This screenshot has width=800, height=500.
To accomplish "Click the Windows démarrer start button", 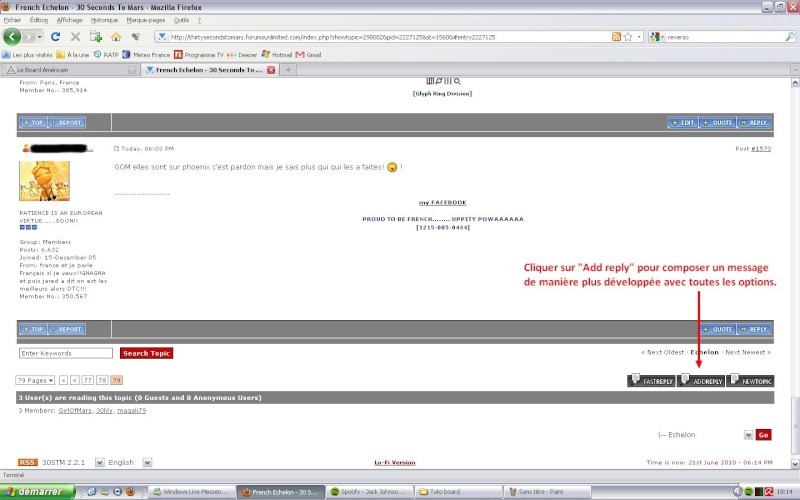I will (37, 492).
